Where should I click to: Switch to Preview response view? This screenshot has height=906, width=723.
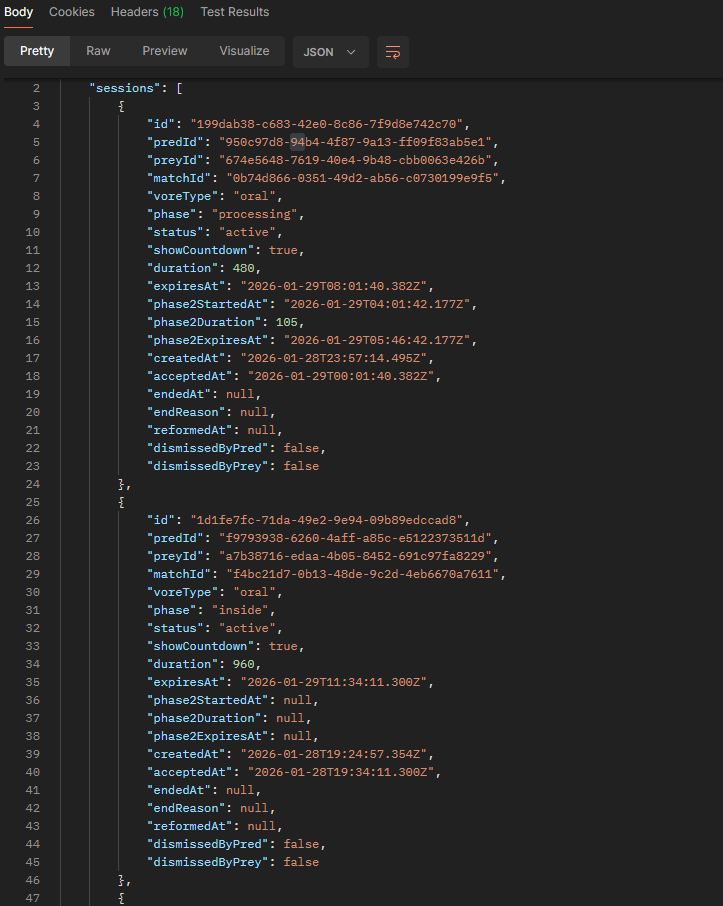click(165, 51)
